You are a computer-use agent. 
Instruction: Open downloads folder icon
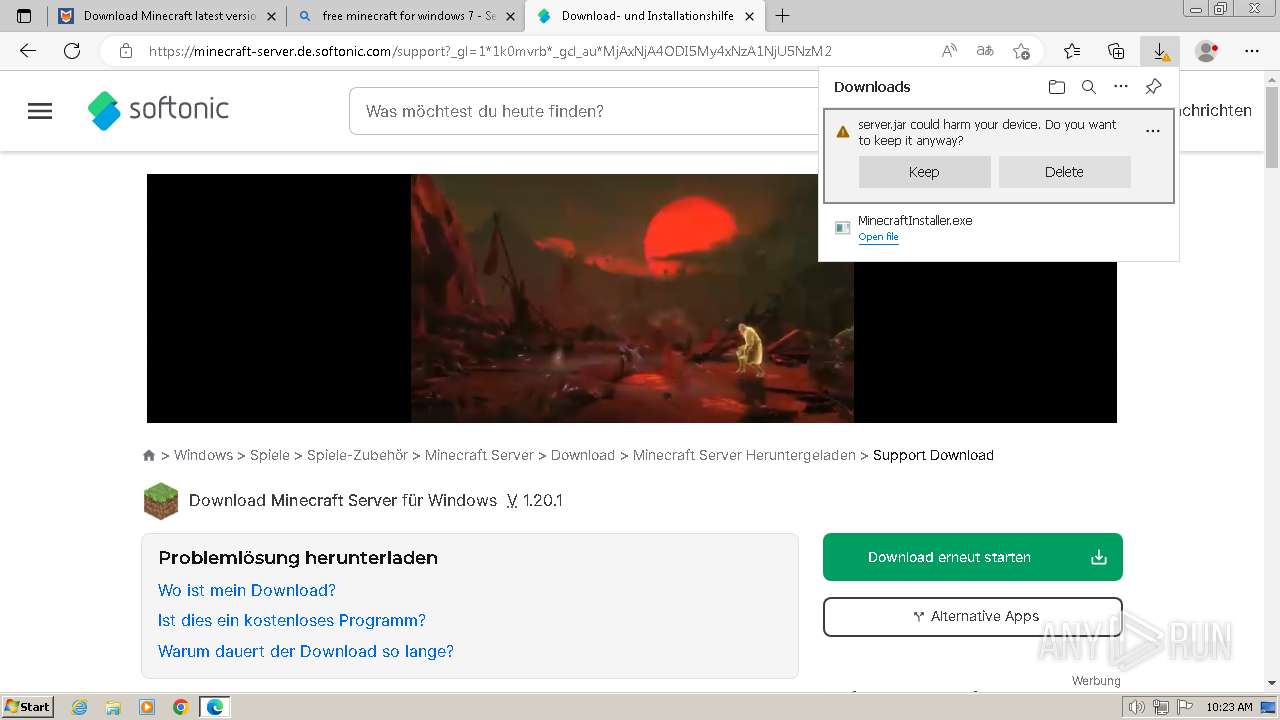[1057, 87]
